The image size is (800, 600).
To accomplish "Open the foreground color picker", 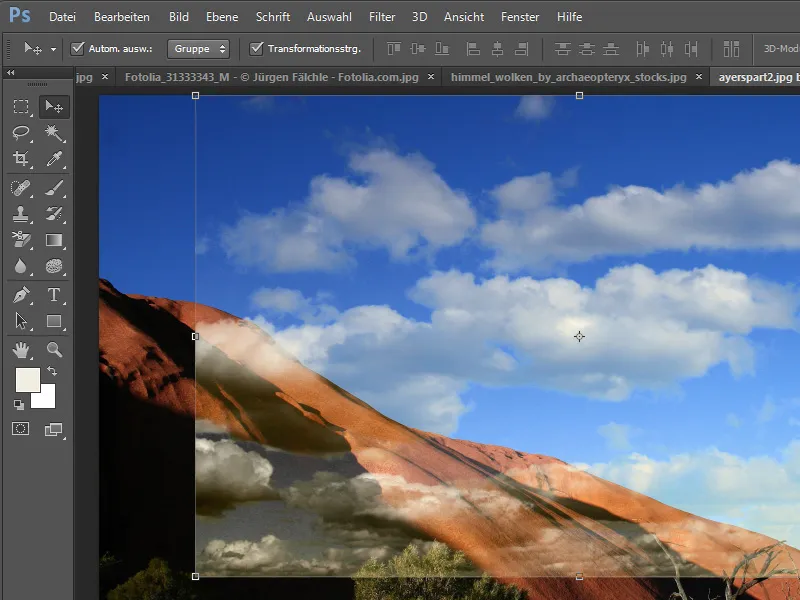I will pos(28,380).
